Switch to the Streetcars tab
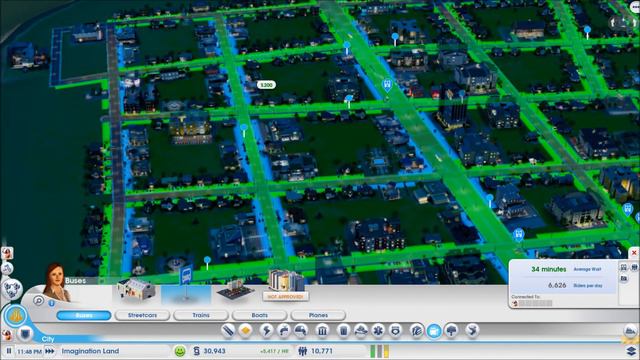Viewport: 640px width, 360px height. 142,315
